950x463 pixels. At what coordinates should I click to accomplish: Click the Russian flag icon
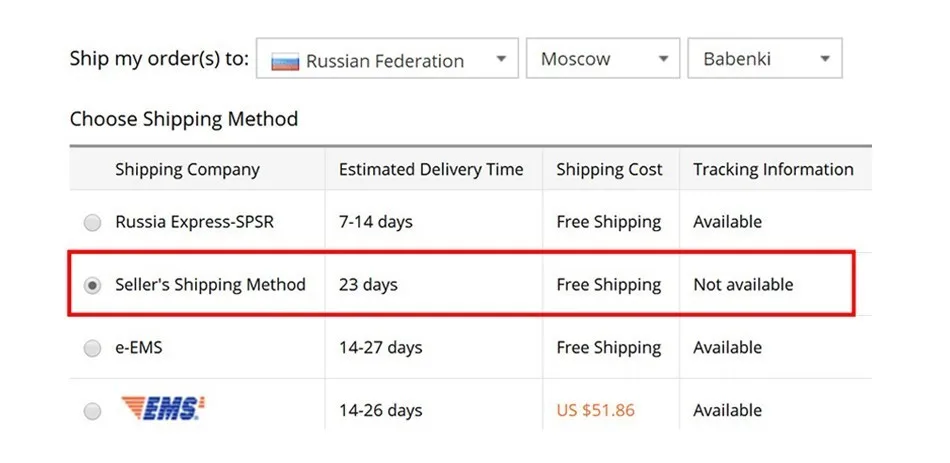[x=285, y=61]
